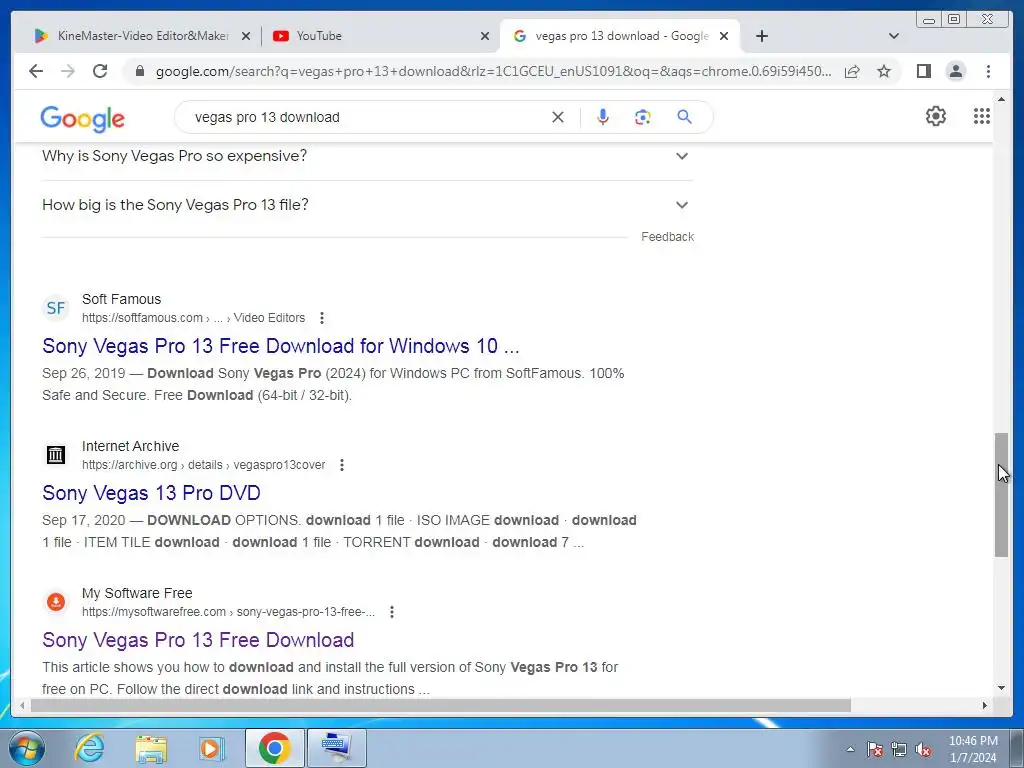Click the browser address bar URL
The image size is (1024, 768).
(x=494, y=71)
